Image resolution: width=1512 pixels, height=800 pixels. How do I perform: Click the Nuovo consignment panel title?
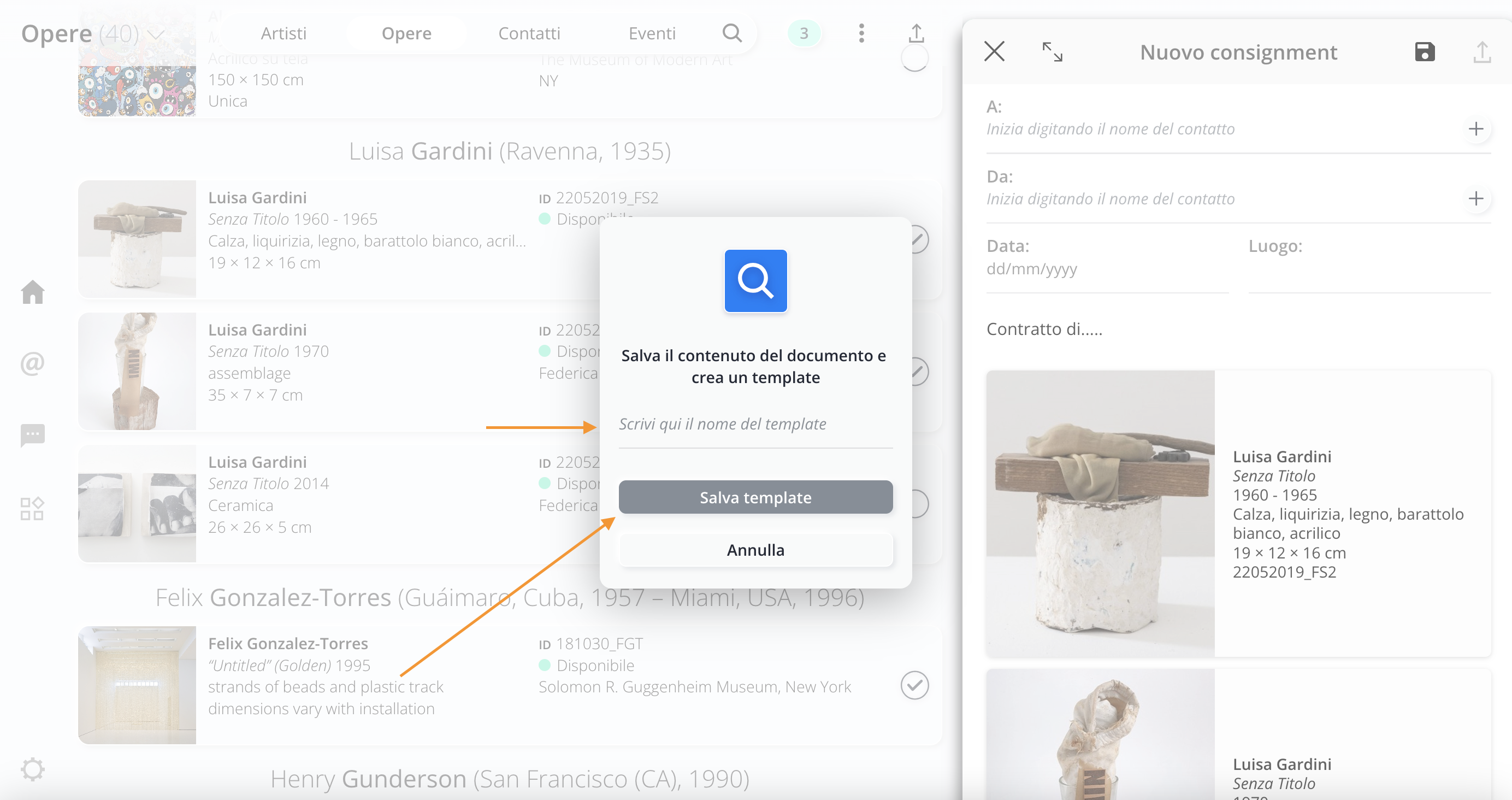1238,52
